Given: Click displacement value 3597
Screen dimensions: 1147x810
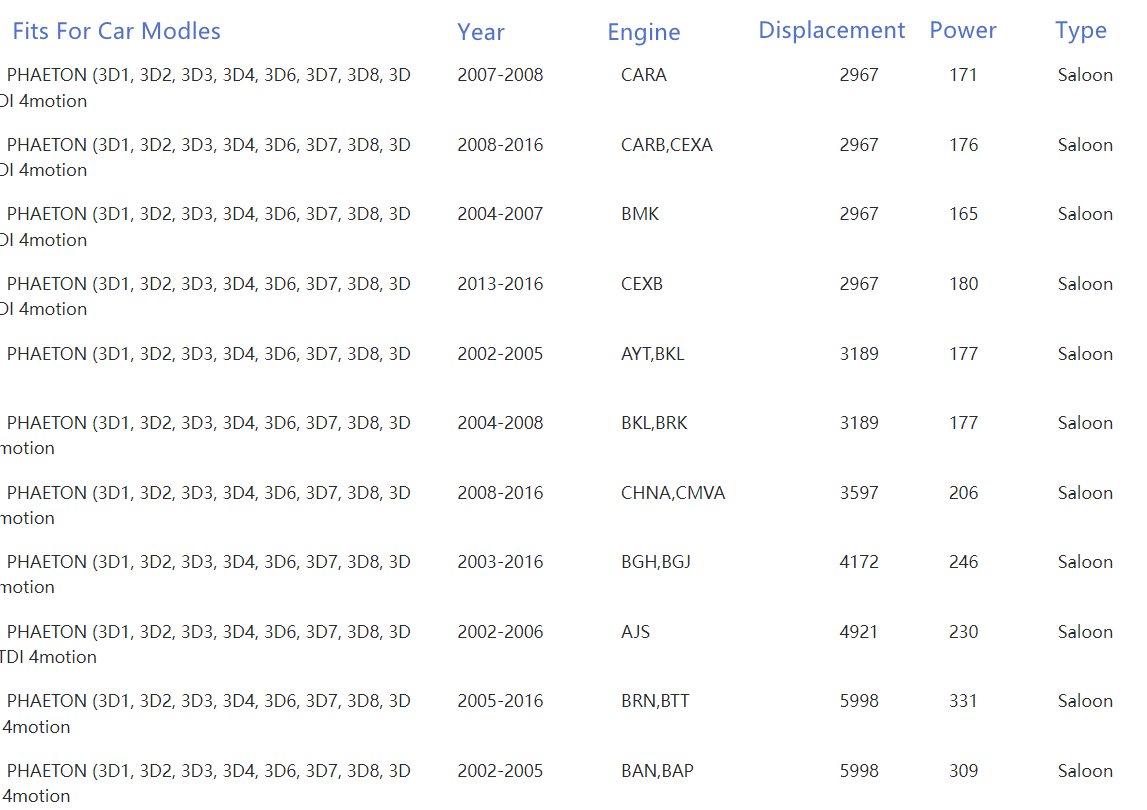Looking at the screenshot, I should 859,493.
